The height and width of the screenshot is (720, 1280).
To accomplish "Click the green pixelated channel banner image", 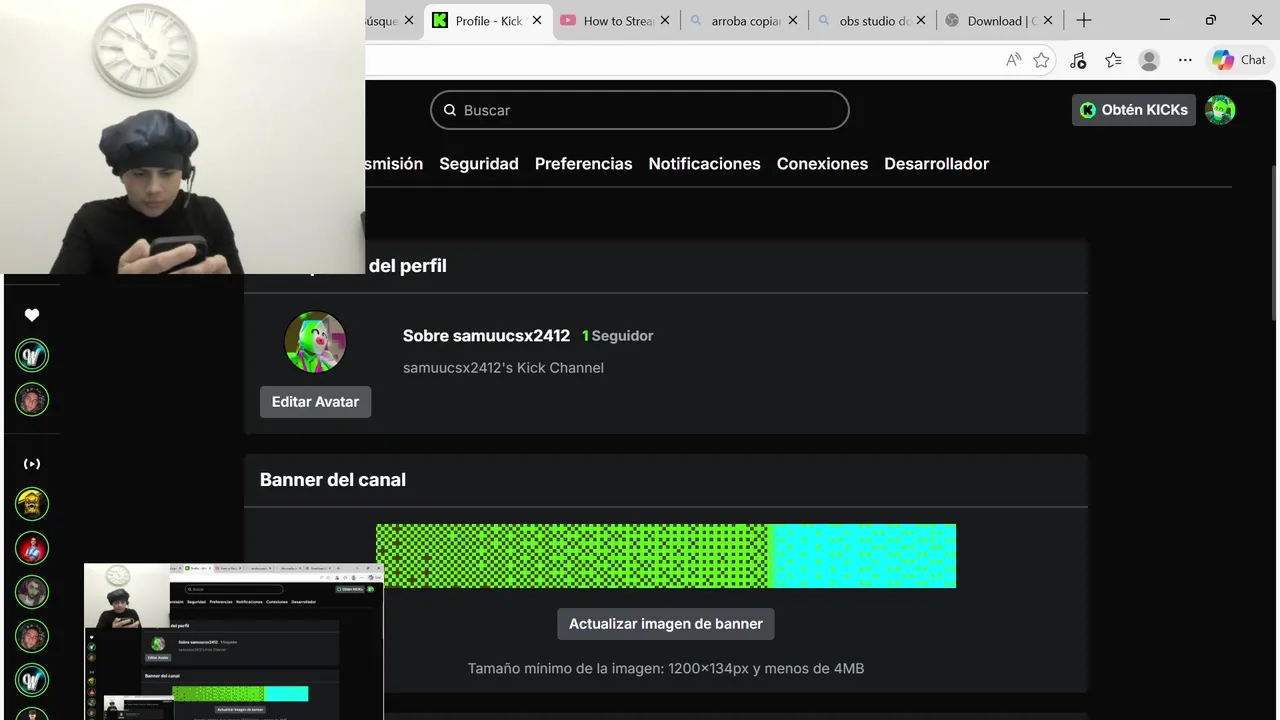I will coord(666,556).
